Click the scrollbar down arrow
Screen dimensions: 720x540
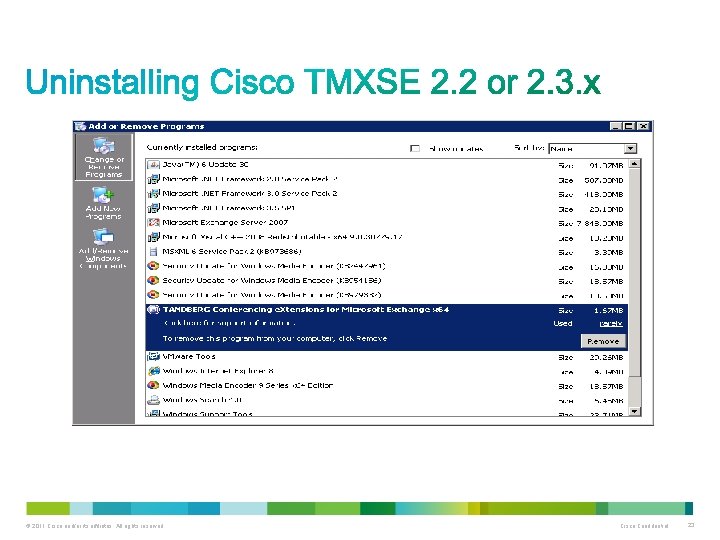(634, 411)
